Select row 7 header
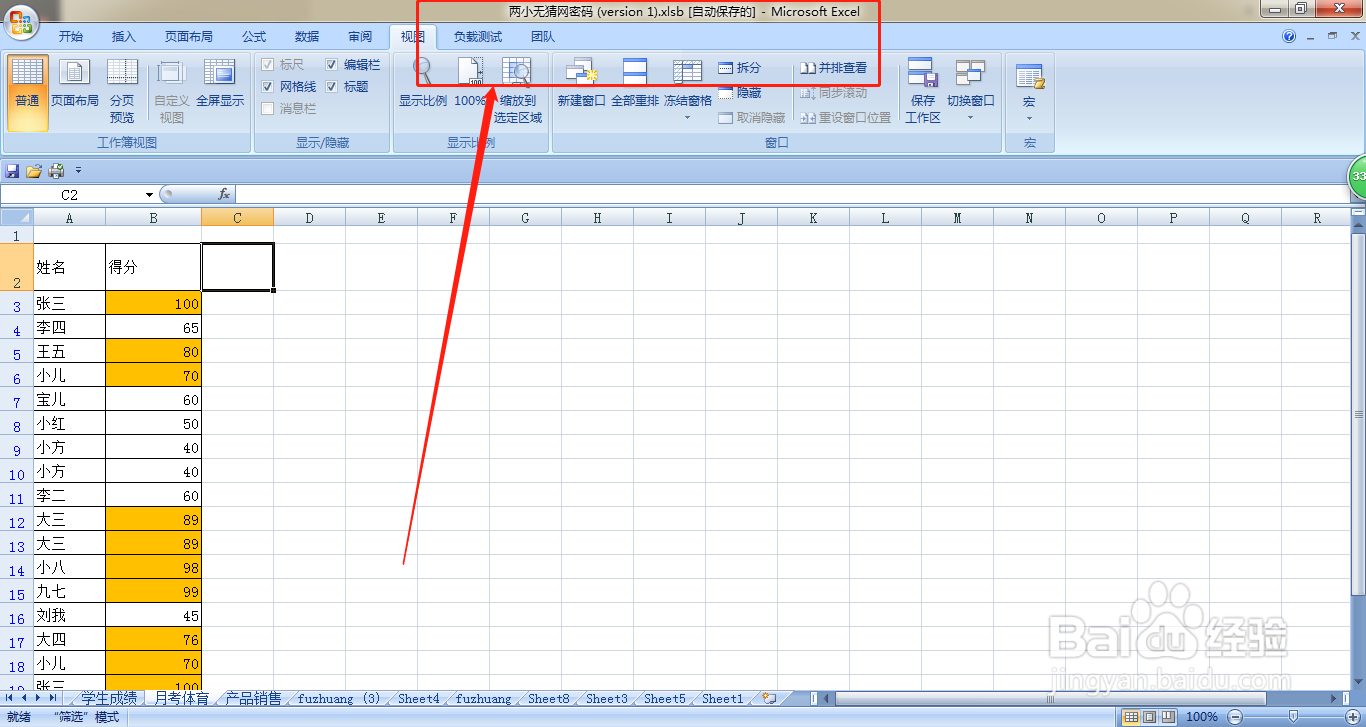This screenshot has height=727, width=1366. pos(16,401)
